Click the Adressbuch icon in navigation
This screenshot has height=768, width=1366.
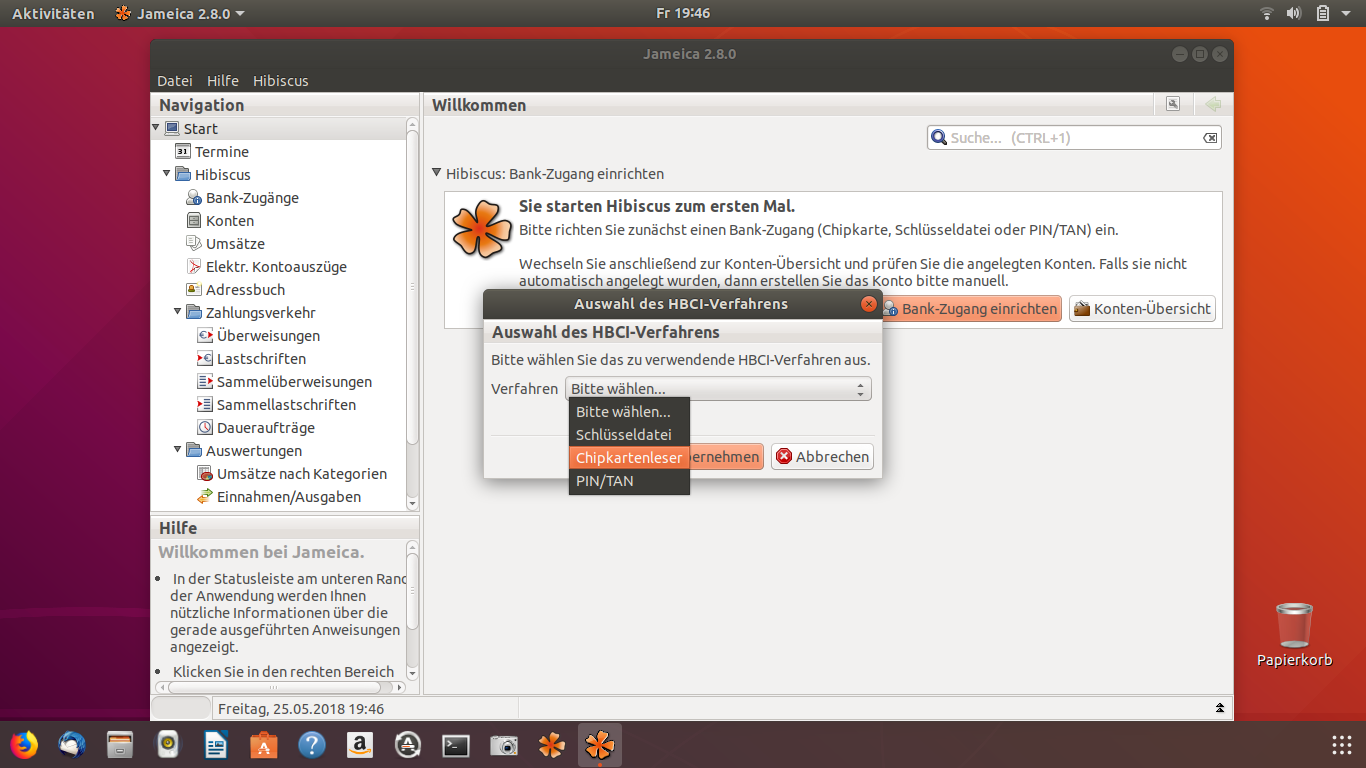pos(194,290)
